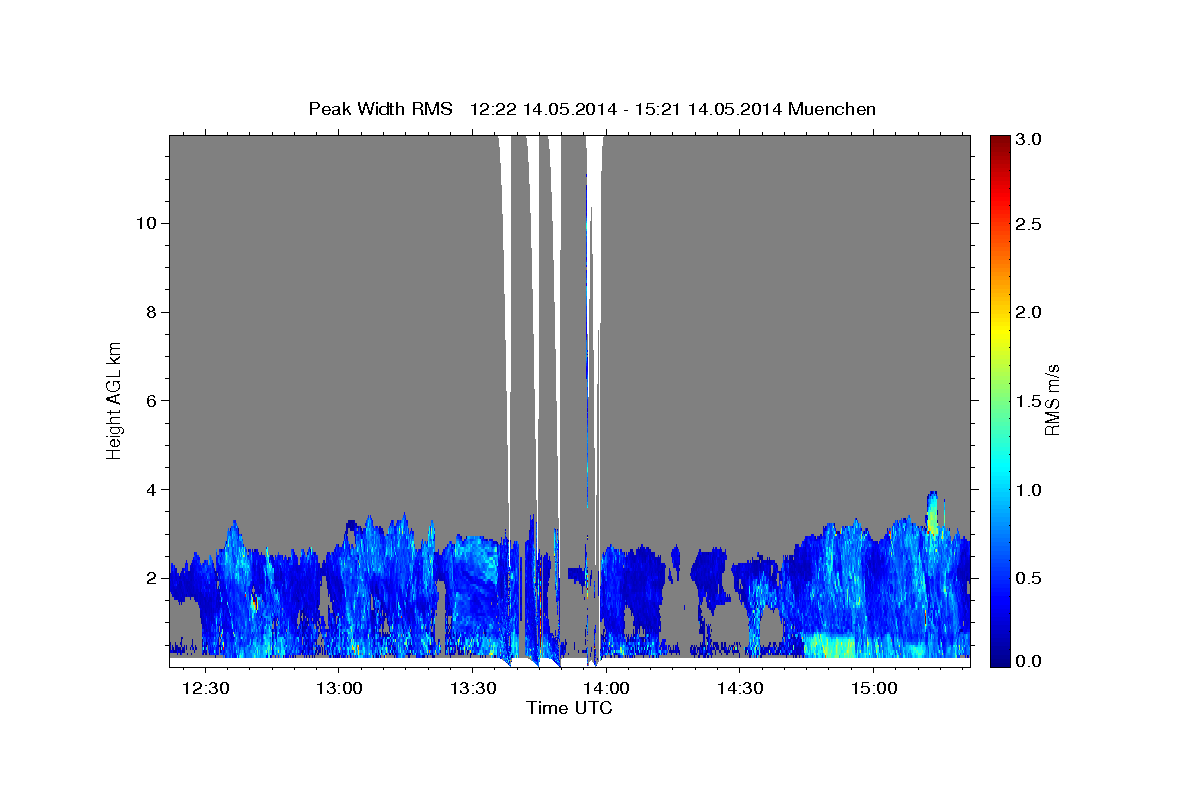Click the 14:00 time tick label
Screen dimensions: 1200x800
(606, 689)
